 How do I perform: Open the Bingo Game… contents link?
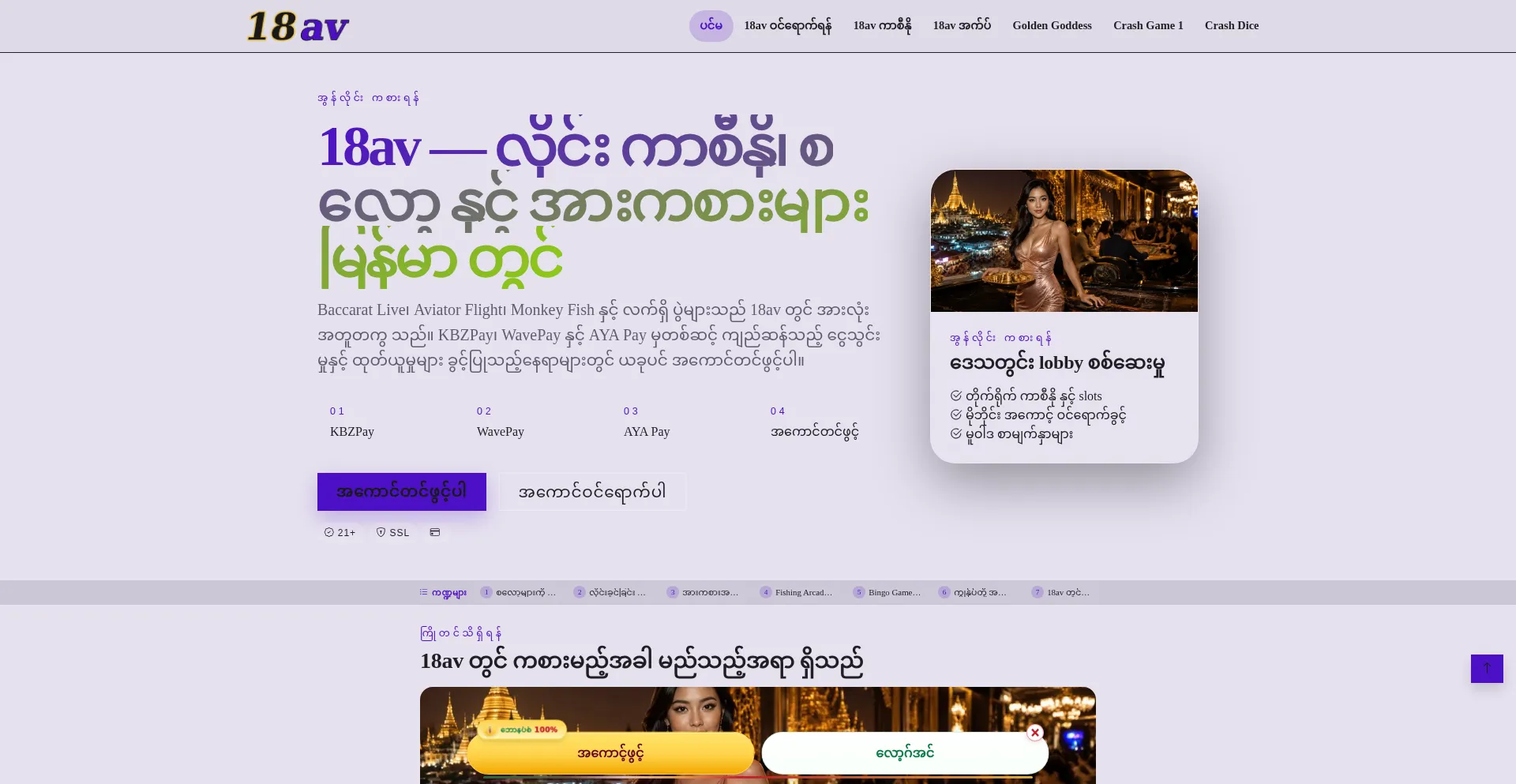pos(887,592)
